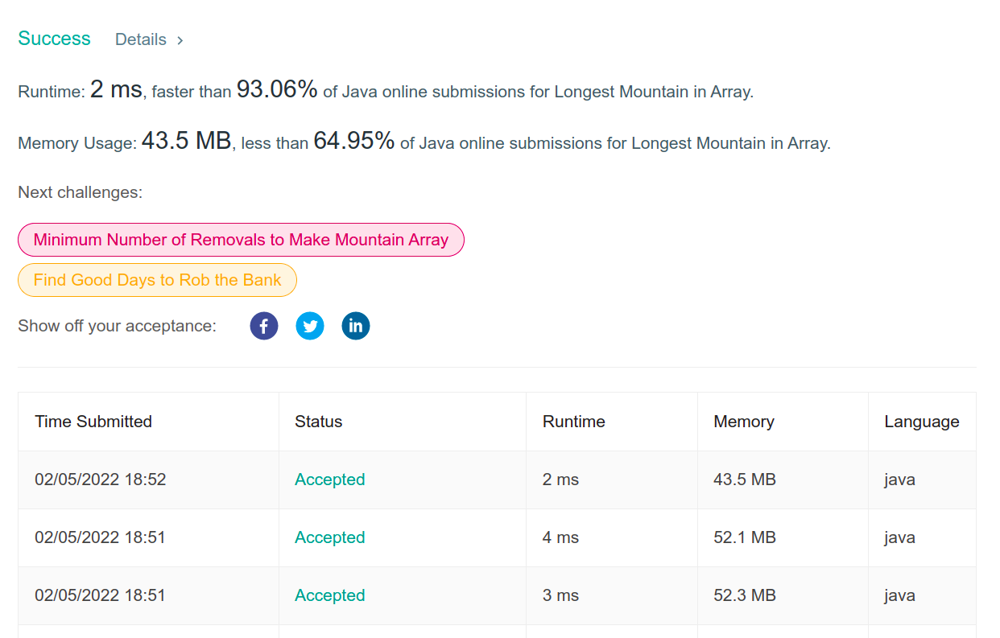Viewport: 1000px width, 638px height.
Task: Click the 52.3 MB memory cell
Action: [744, 596]
